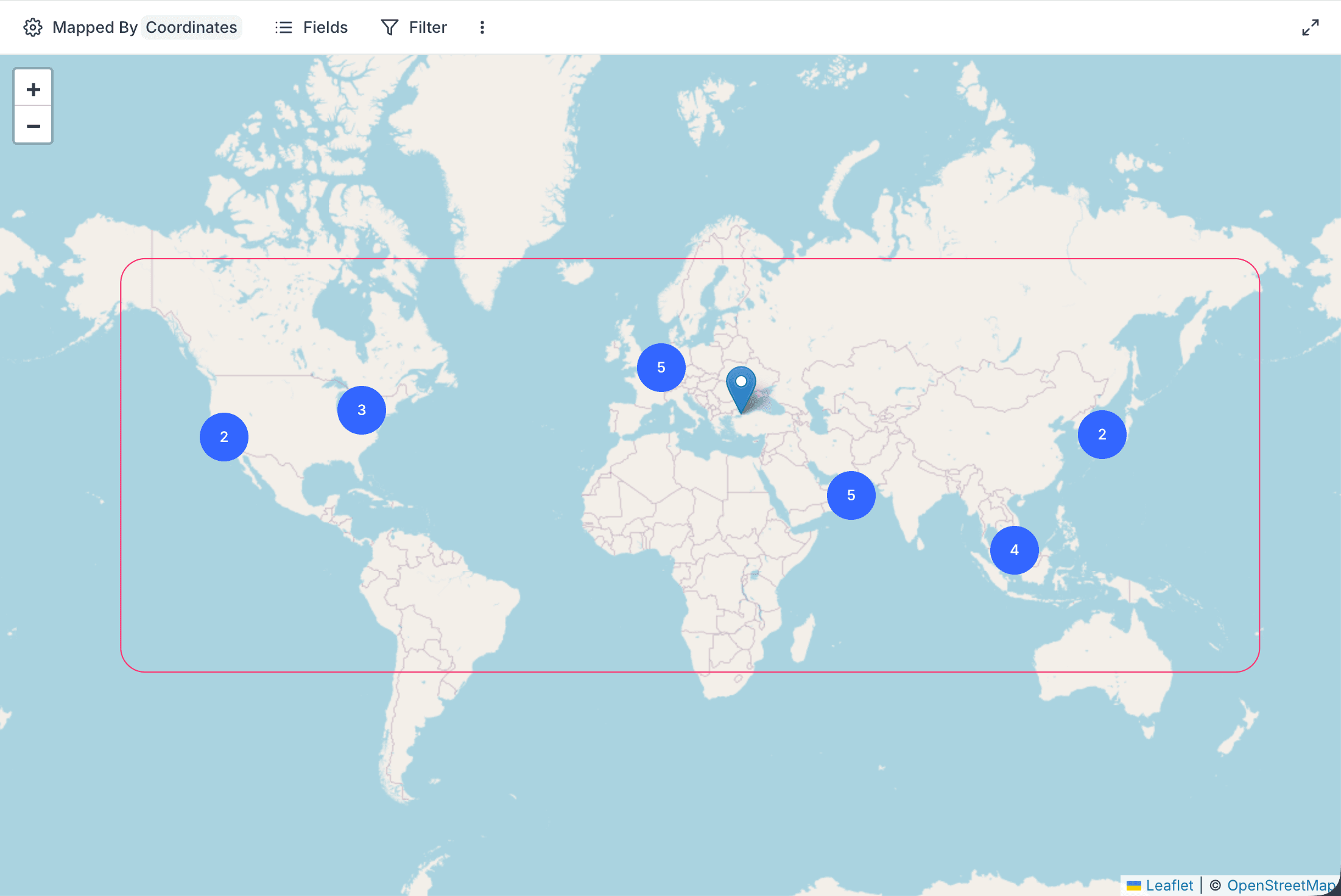The height and width of the screenshot is (896, 1341).
Task: Click the Mapped By label
Action: point(94,27)
